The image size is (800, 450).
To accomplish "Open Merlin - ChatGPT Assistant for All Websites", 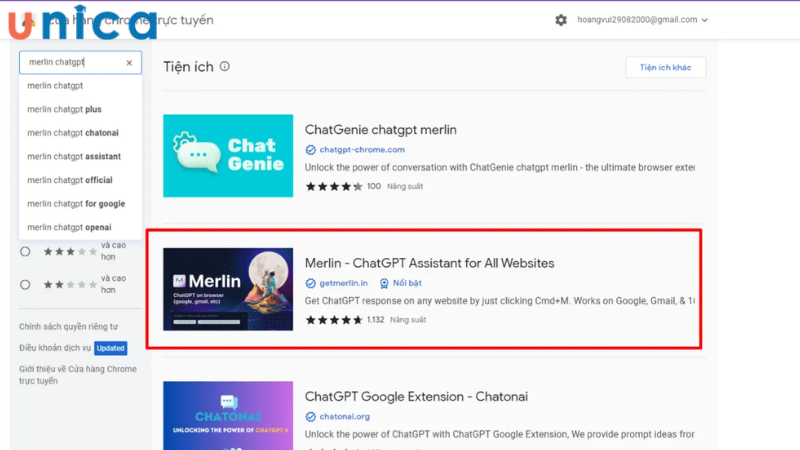I will pos(430,263).
